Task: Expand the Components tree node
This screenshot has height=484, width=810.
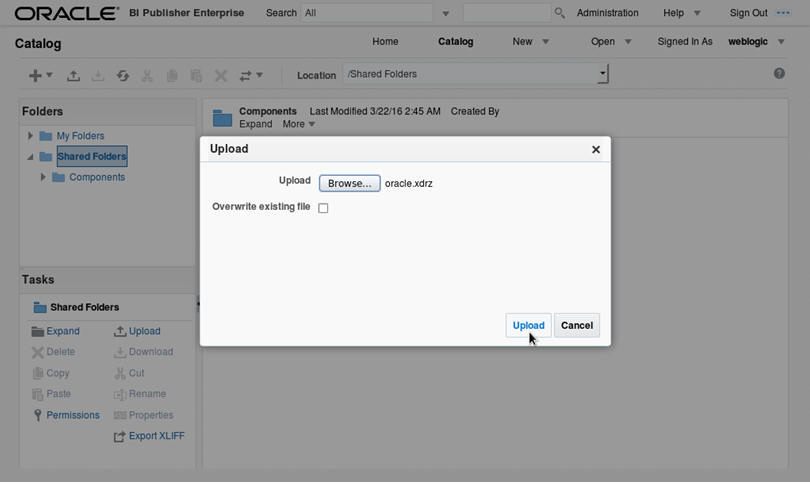Action: [43, 177]
